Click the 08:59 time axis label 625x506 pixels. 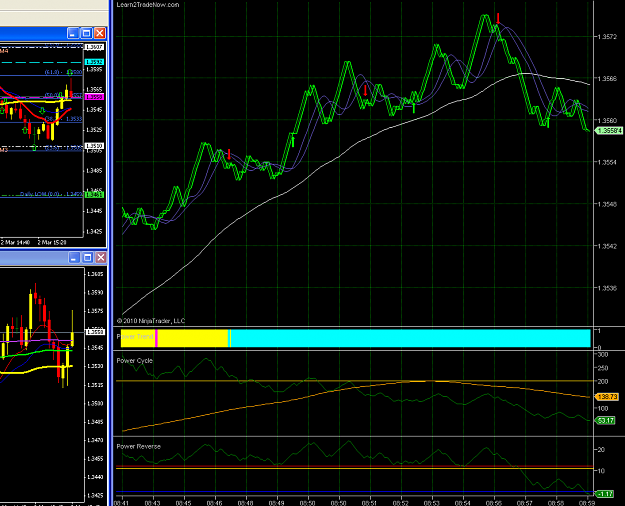[587, 503]
